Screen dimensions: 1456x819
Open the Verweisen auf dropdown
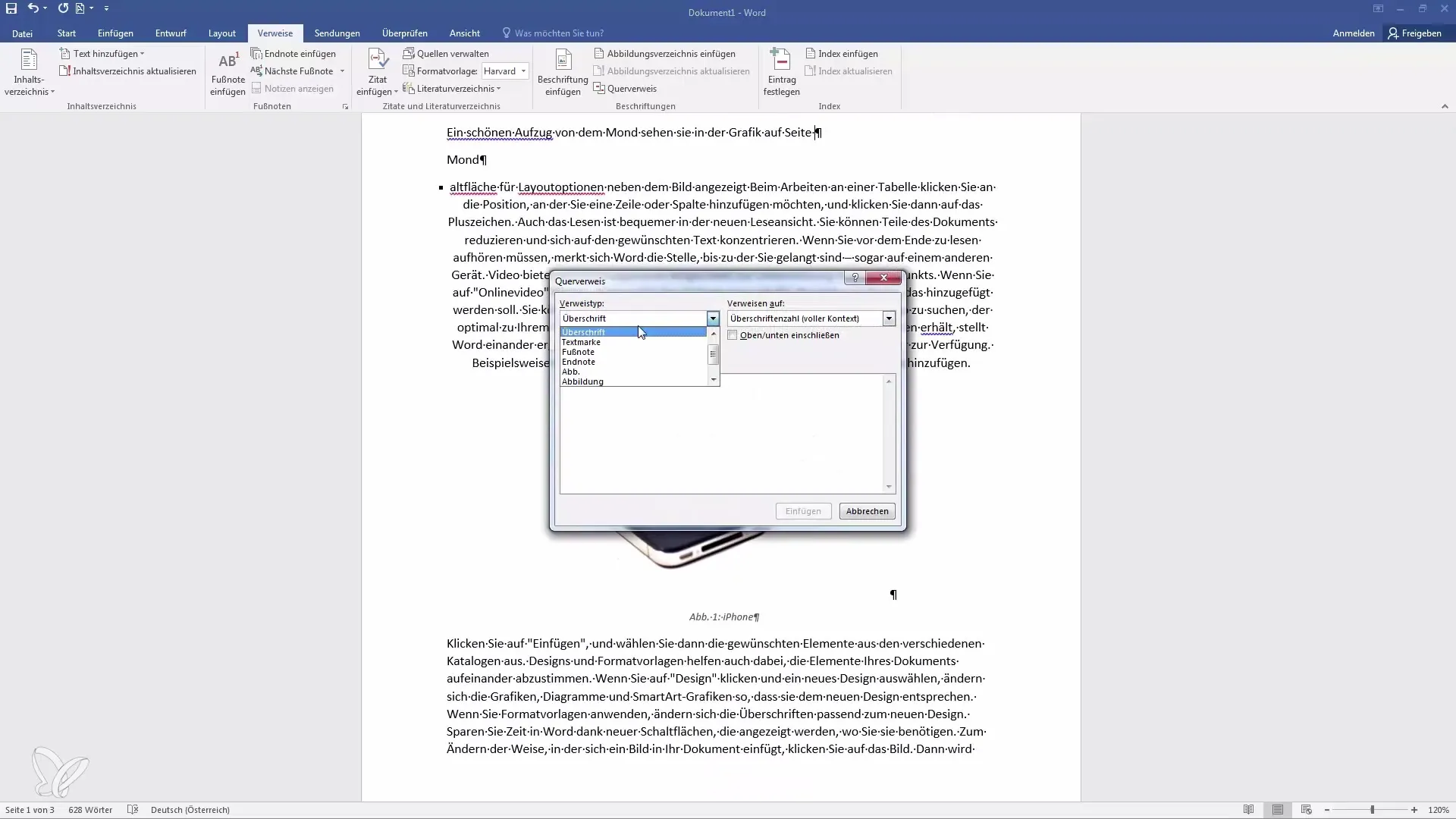(x=889, y=318)
